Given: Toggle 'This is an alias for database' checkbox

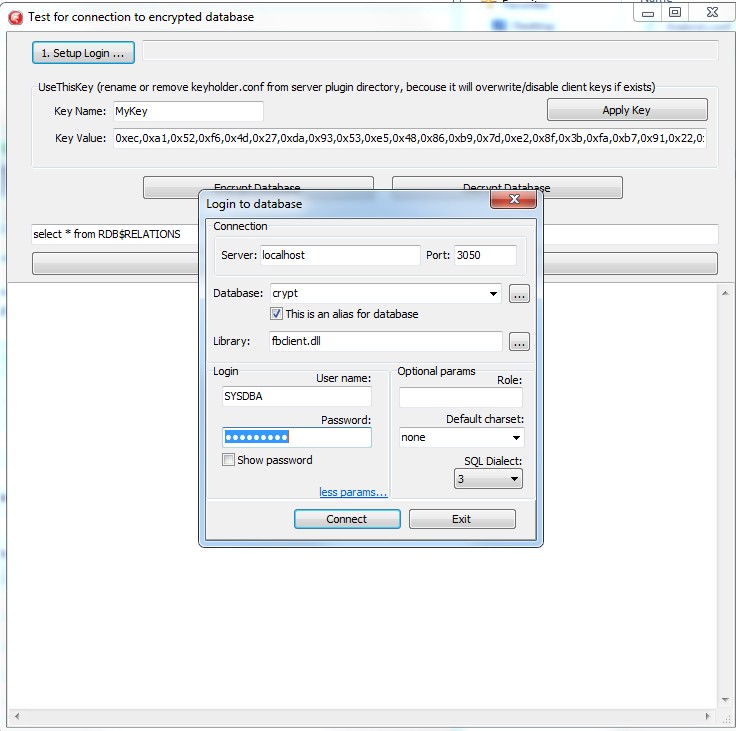Looking at the screenshot, I should pos(277,314).
